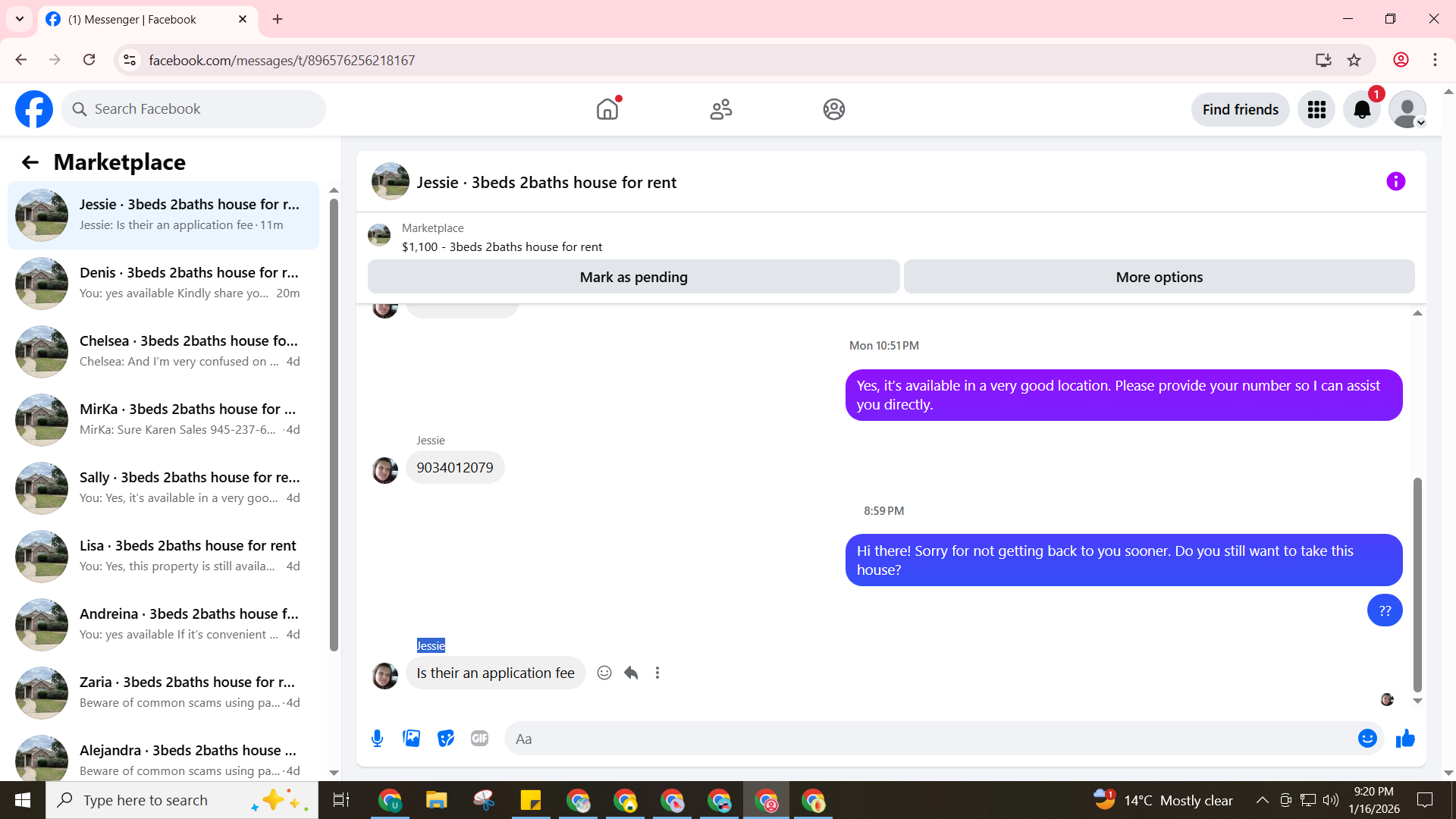Screen dimensions: 1456x819
Task: Open the notifications bell
Action: pyautogui.click(x=1362, y=110)
